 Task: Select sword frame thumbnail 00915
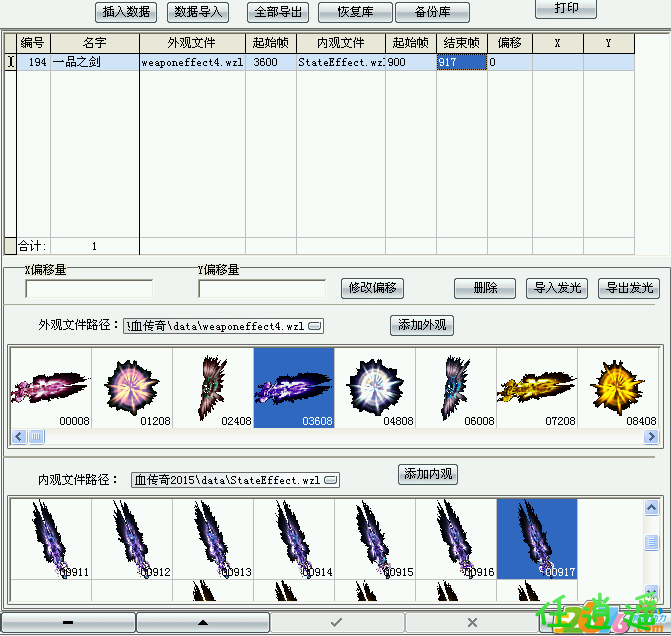click(375, 539)
